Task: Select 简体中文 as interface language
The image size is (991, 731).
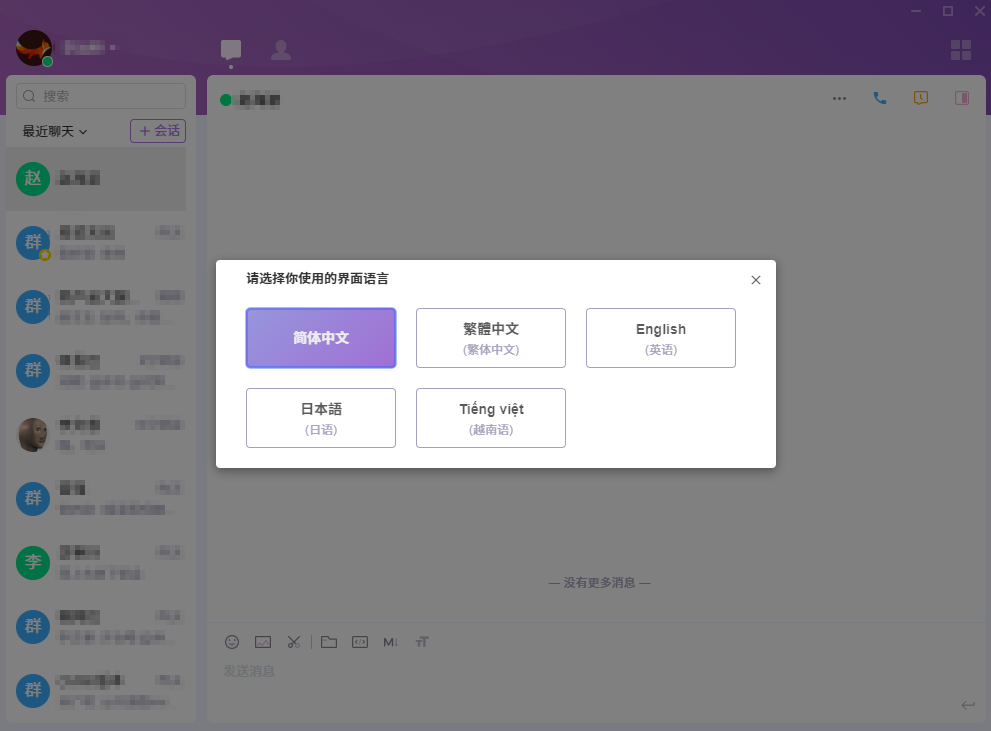Action: point(321,338)
